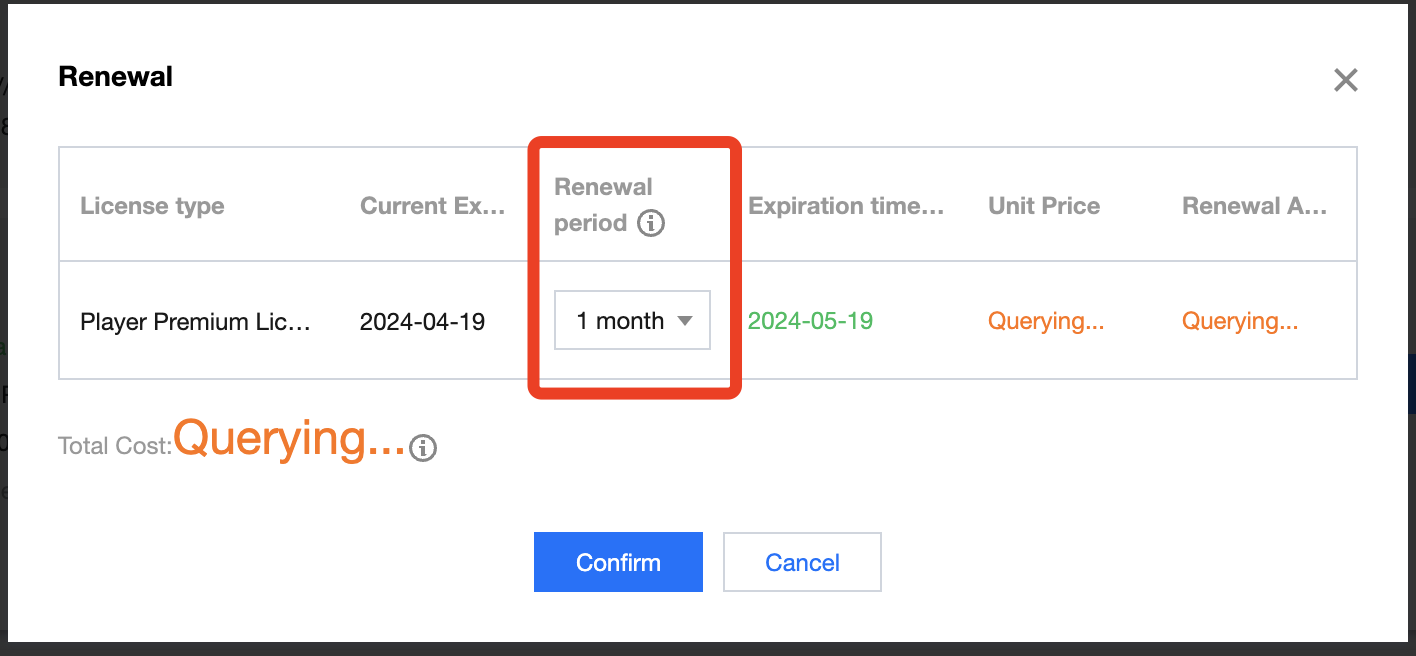This screenshot has height=656, width=1416.
Task: Click the Total Cost label
Action: pos(114,446)
